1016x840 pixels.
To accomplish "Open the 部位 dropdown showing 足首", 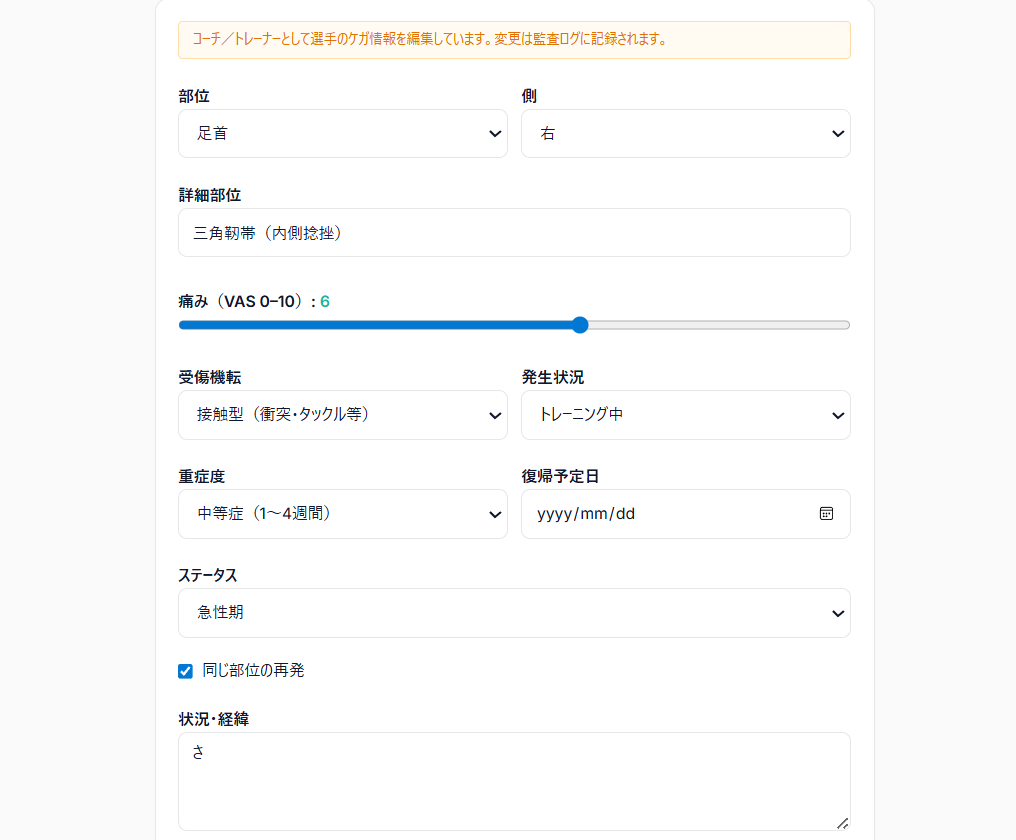I will click(343, 134).
